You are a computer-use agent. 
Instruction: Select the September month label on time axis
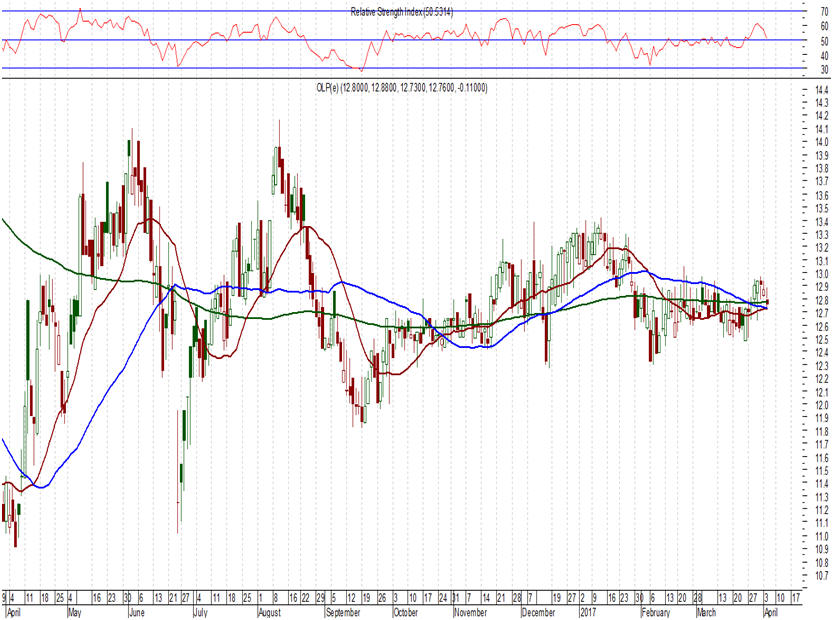pyautogui.click(x=342, y=610)
